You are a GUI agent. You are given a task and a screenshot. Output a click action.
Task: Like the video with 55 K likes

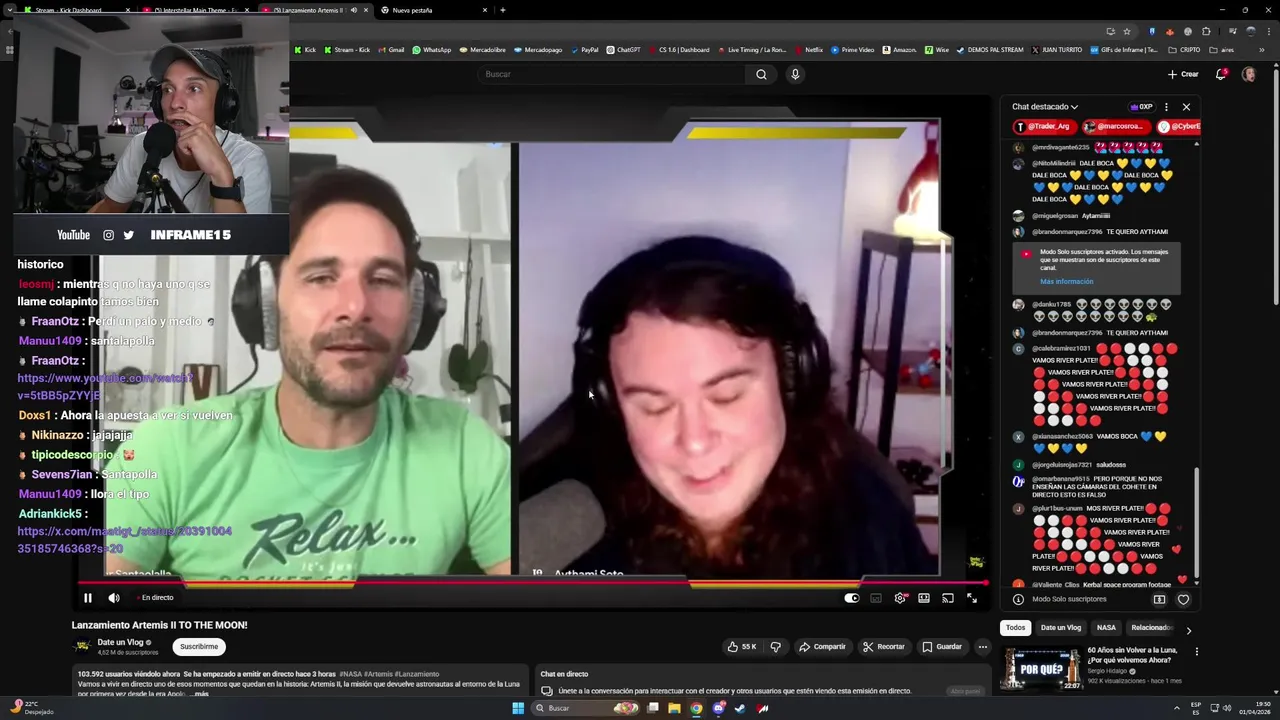tap(741, 647)
